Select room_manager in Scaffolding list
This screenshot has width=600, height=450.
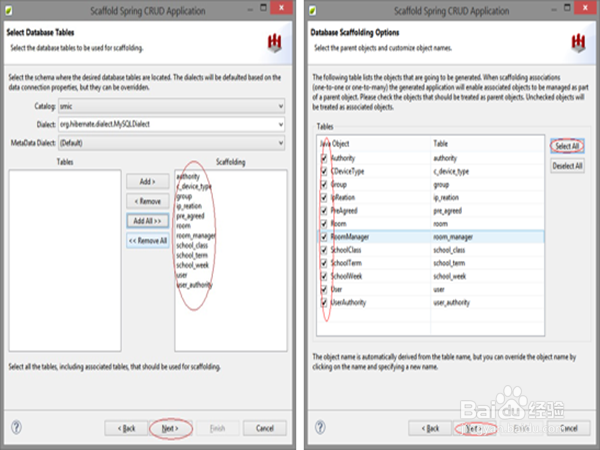[196, 236]
